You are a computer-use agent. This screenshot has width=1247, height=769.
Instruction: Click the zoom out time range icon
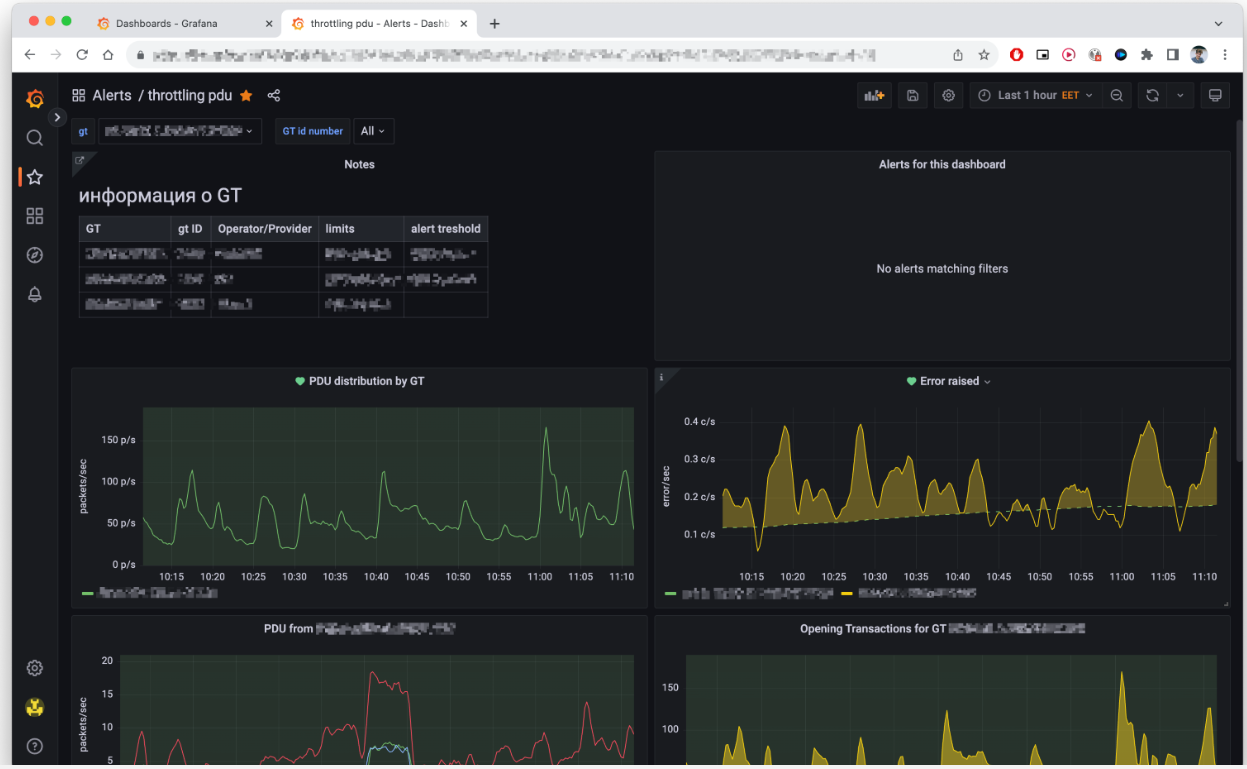tap(1117, 95)
